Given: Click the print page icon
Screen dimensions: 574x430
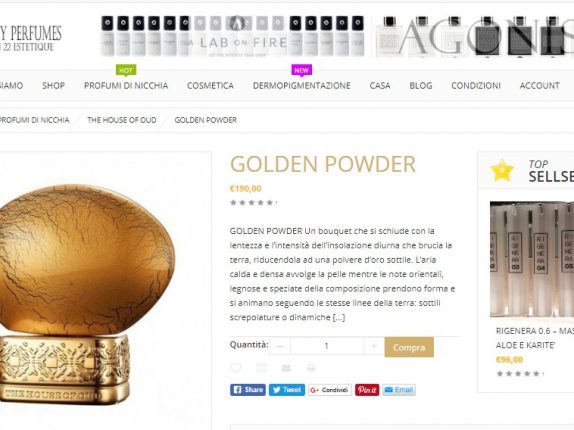Looking at the screenshot, I should coord(311,368).
